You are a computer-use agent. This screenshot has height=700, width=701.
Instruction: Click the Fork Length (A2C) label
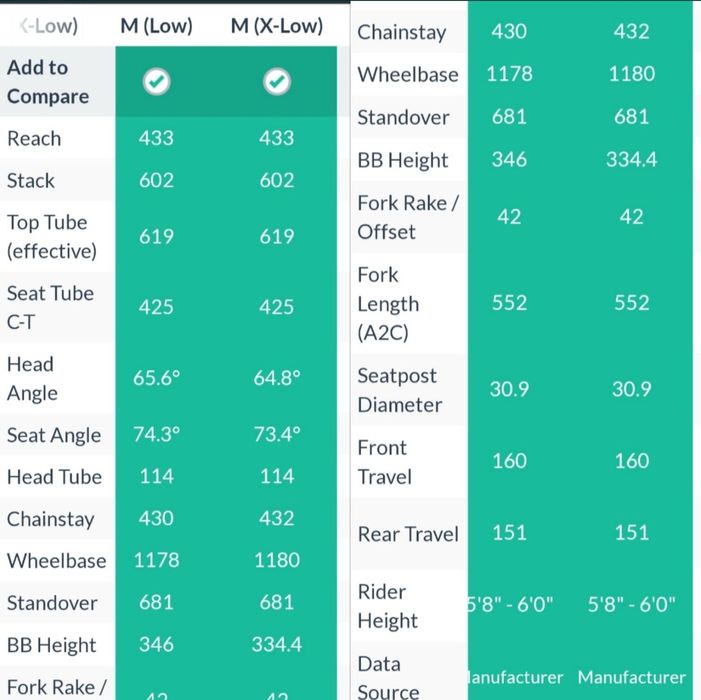tap(388, 304)
